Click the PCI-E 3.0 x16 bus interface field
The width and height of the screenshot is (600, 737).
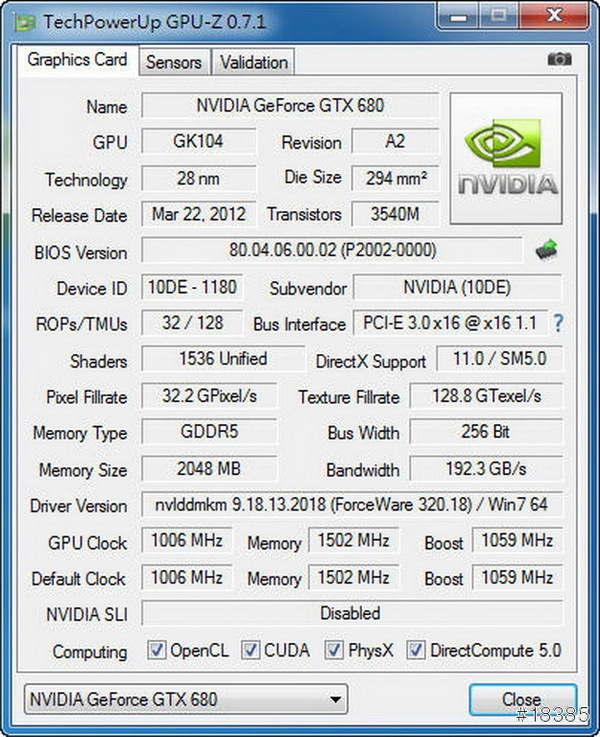tap(450, 323)
